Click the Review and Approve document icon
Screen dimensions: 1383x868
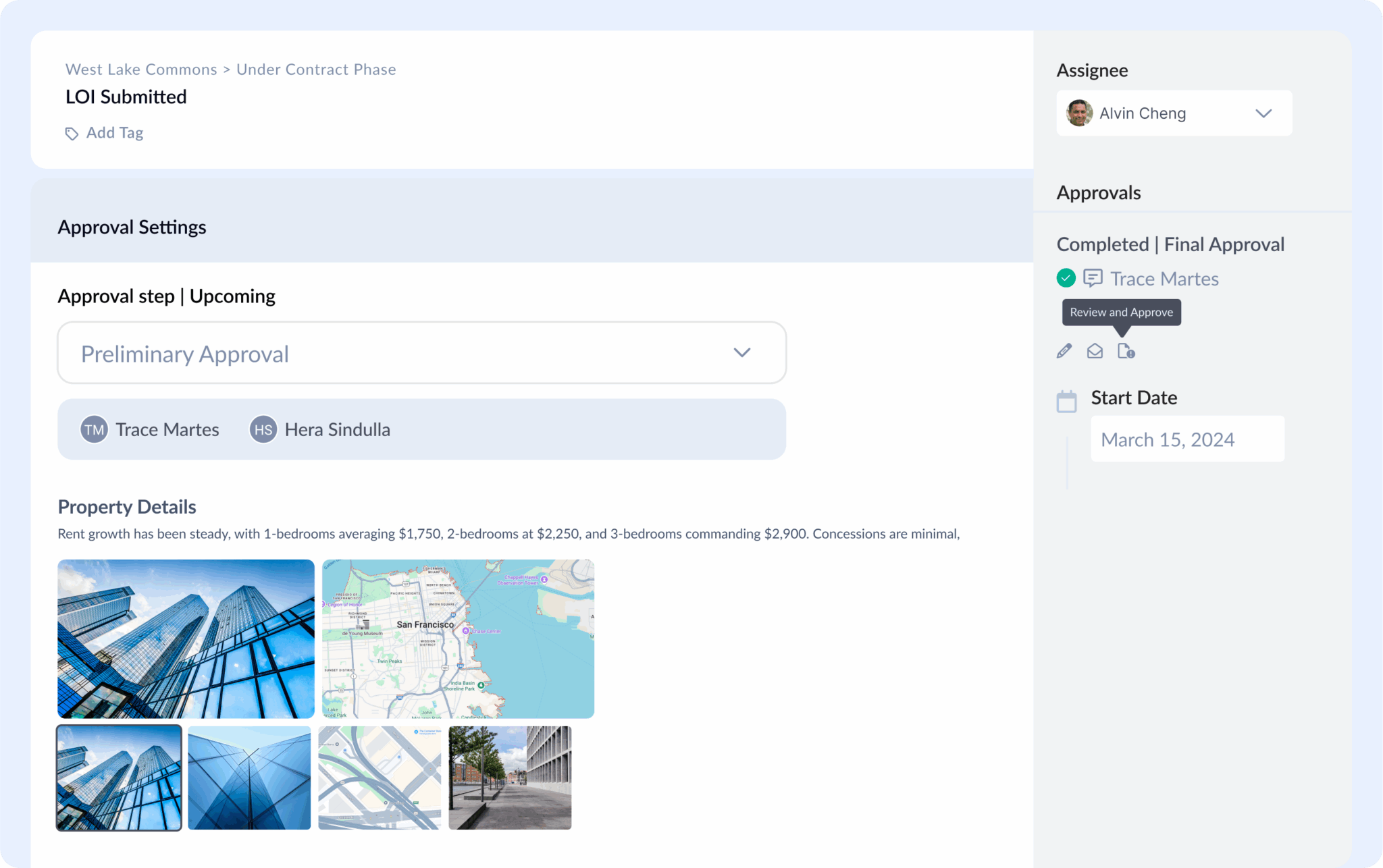click(1126, 350)
